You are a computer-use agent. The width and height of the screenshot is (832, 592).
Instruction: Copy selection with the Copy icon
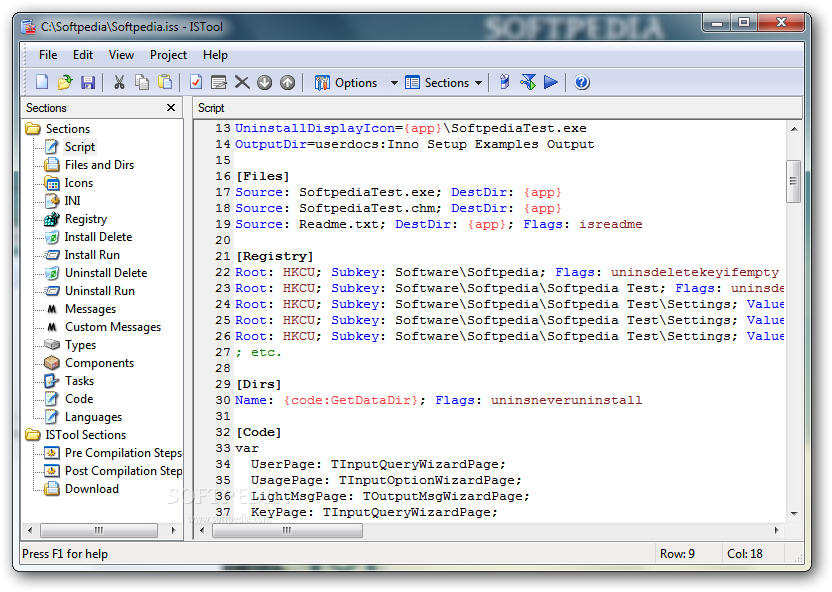142,82
